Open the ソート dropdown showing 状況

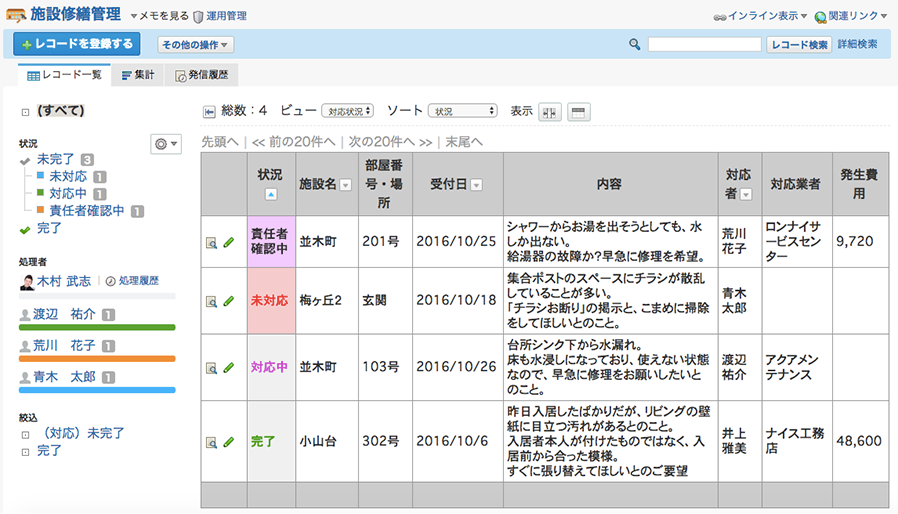tap(463, 111)
